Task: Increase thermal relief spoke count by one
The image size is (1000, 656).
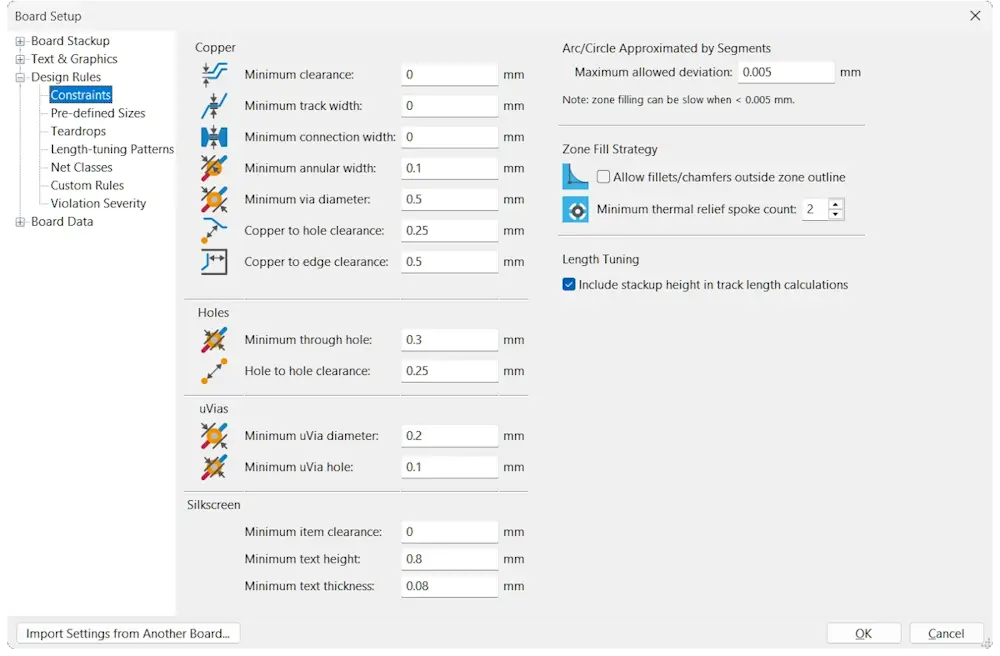Action: pyautogui.click(x=837, y=204)
